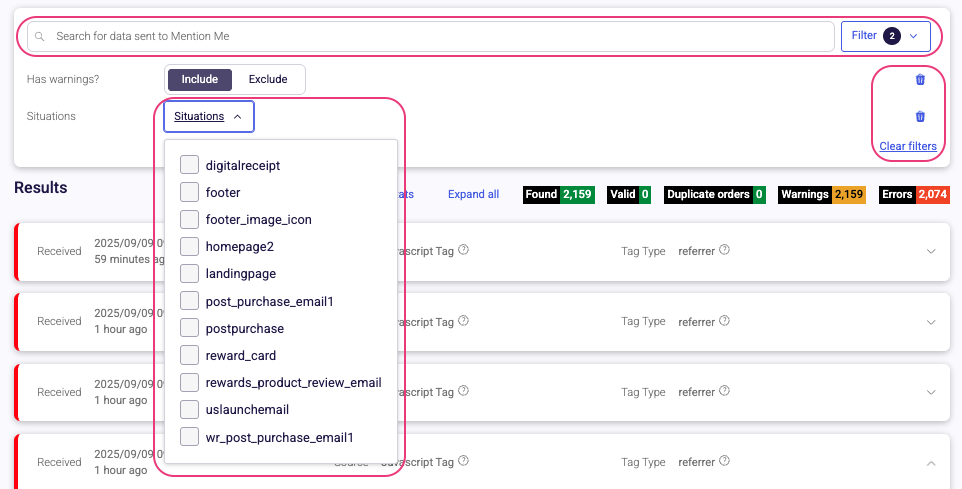Open the Tag Type help icon in first result
The image size is (962, 489).
pyautogui.click(x=725, y=250)
